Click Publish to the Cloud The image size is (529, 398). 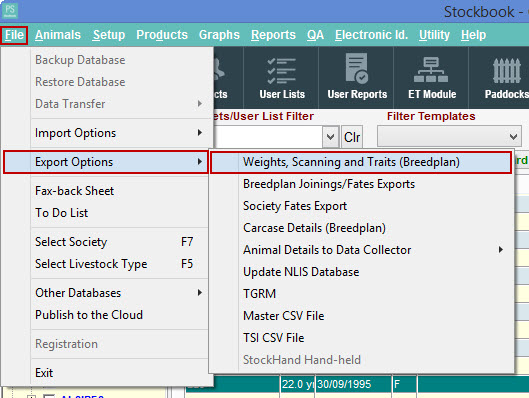[x=89, y=315]
